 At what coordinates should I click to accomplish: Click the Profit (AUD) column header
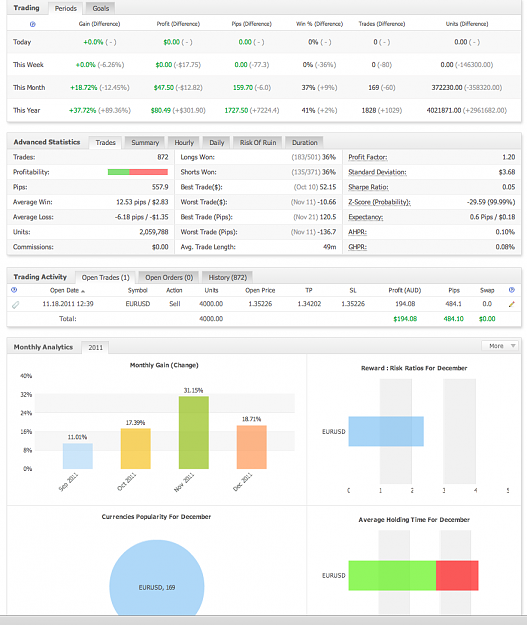(x=405, y=291)
